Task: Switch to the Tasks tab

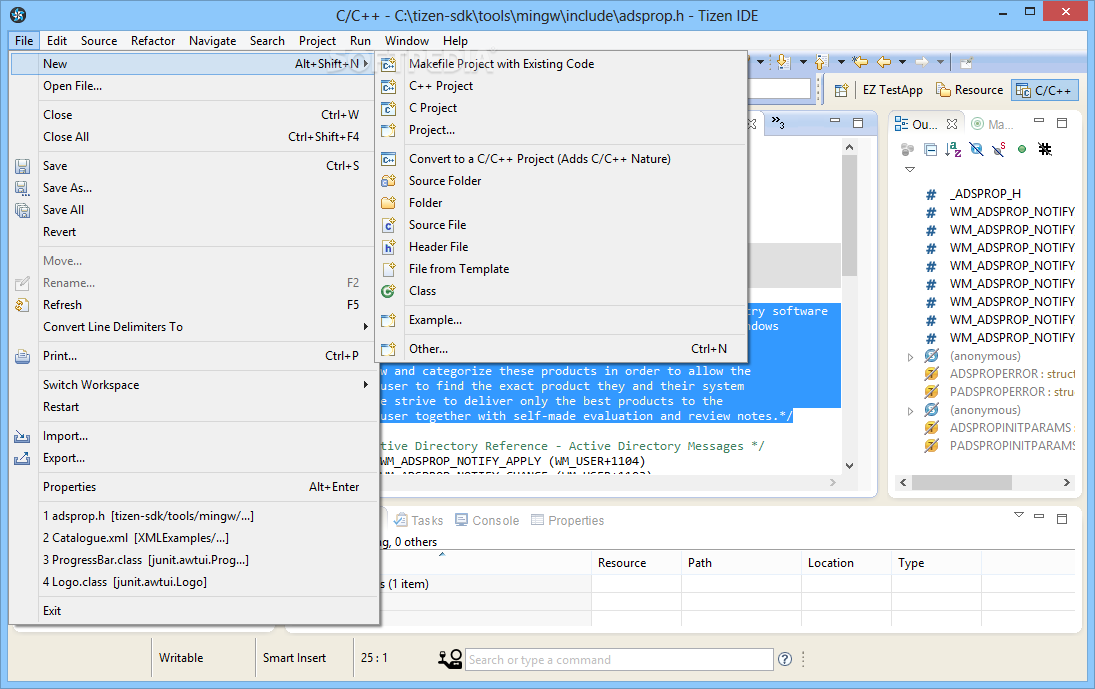Action: (x=418, y=520)
